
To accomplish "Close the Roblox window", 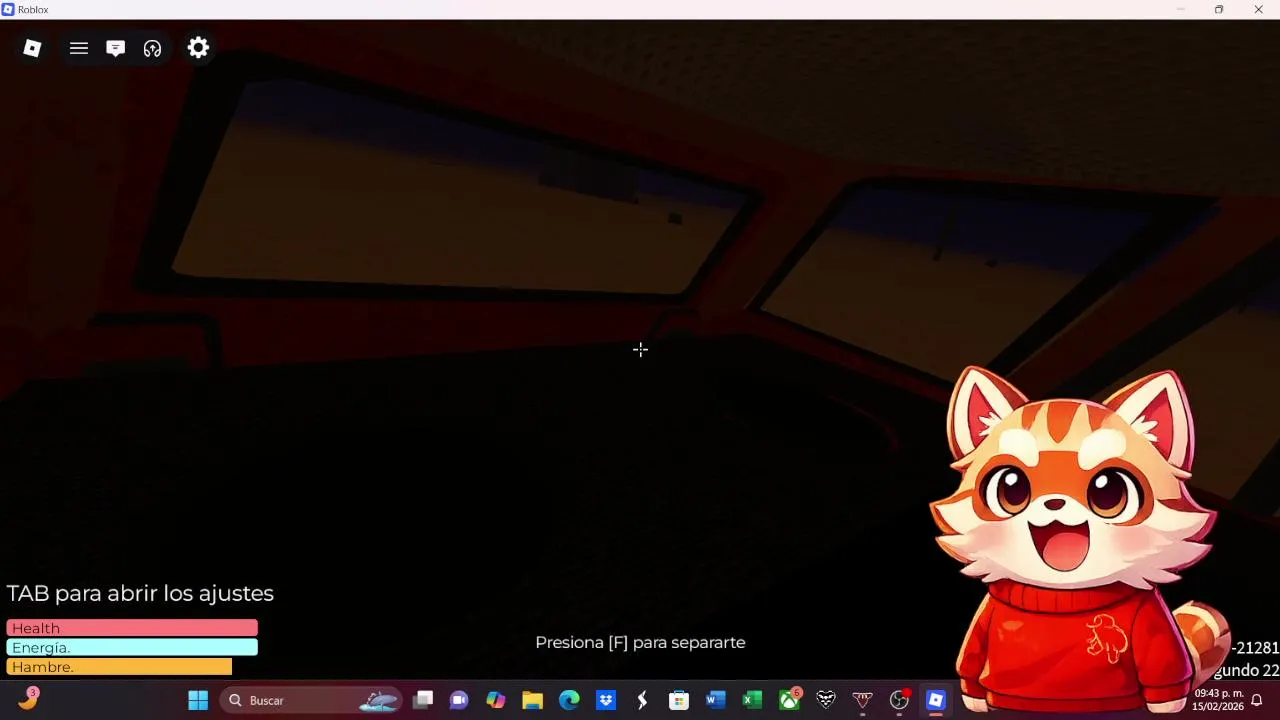I will pyautogui.click(x=1258, y=9).
